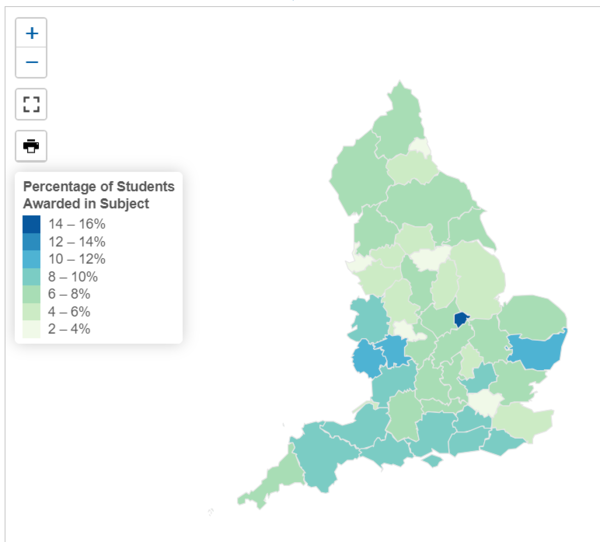Select the 4 – 6% legend swatch
Image resolution: width=600 pixels, height=542 pixels.
click(31, 312)
